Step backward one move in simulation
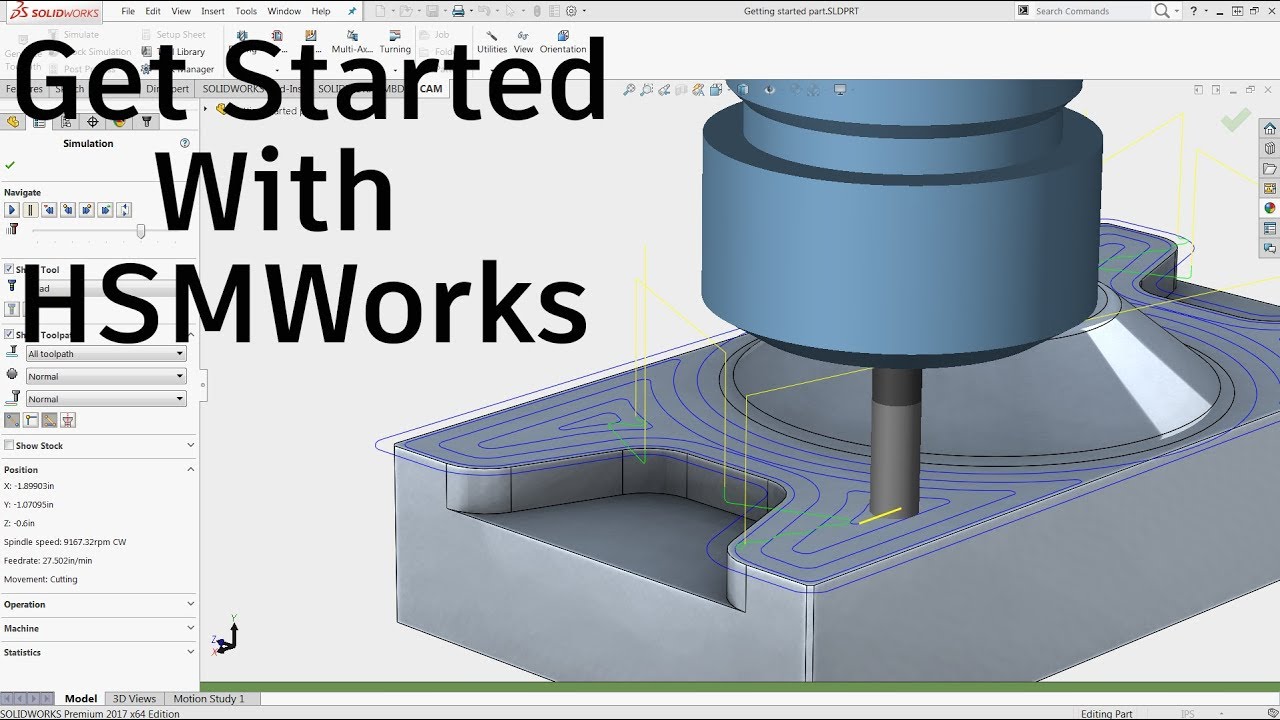 [68, 210]
